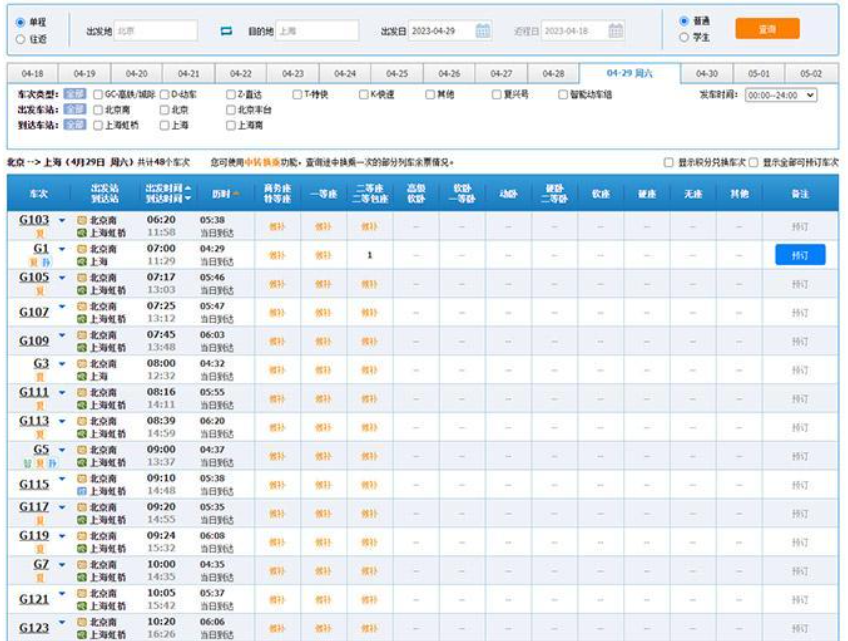Click the 出发地 departure city input field
Screen dimensions: 848x641
point(155,31)
